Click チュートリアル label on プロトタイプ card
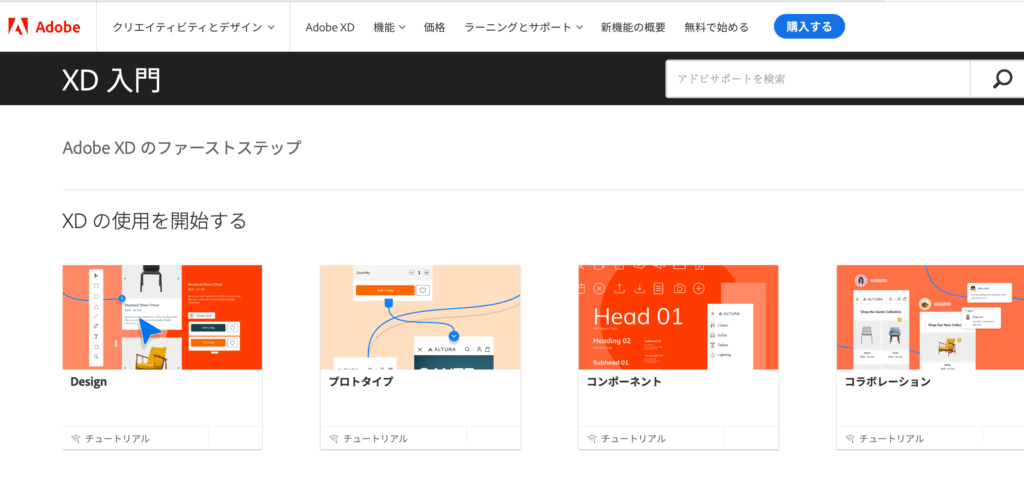 pyautogui.click(x=376, y=438)
